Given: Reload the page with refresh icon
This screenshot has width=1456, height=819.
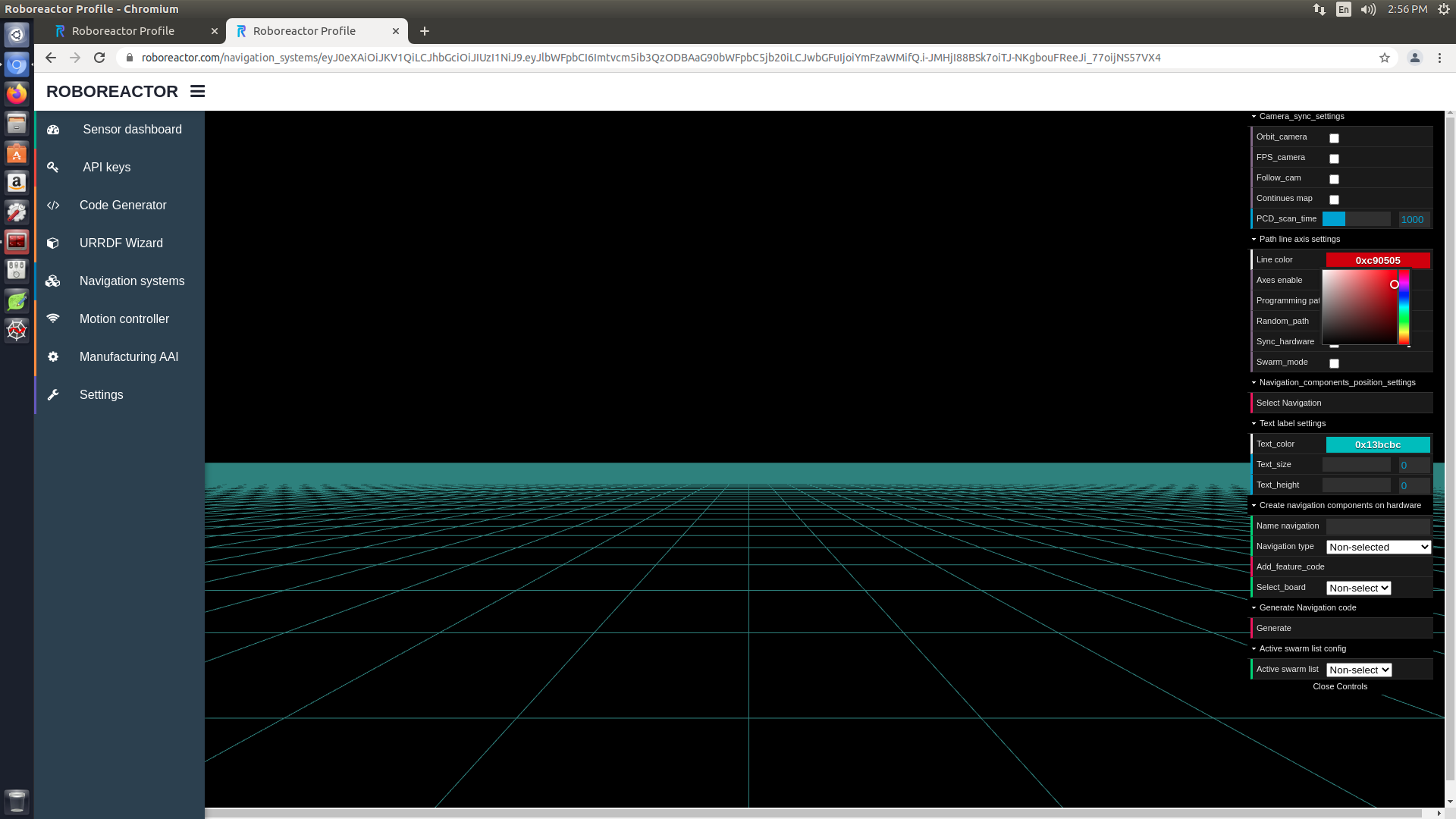Looking at the screenshot, I should click(99, 58).
